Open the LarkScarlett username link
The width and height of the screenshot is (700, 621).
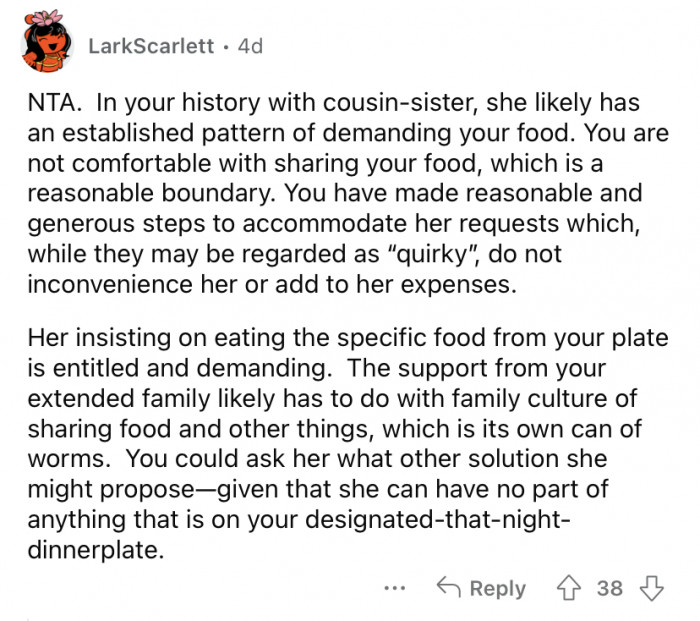[x=151, y=46]
